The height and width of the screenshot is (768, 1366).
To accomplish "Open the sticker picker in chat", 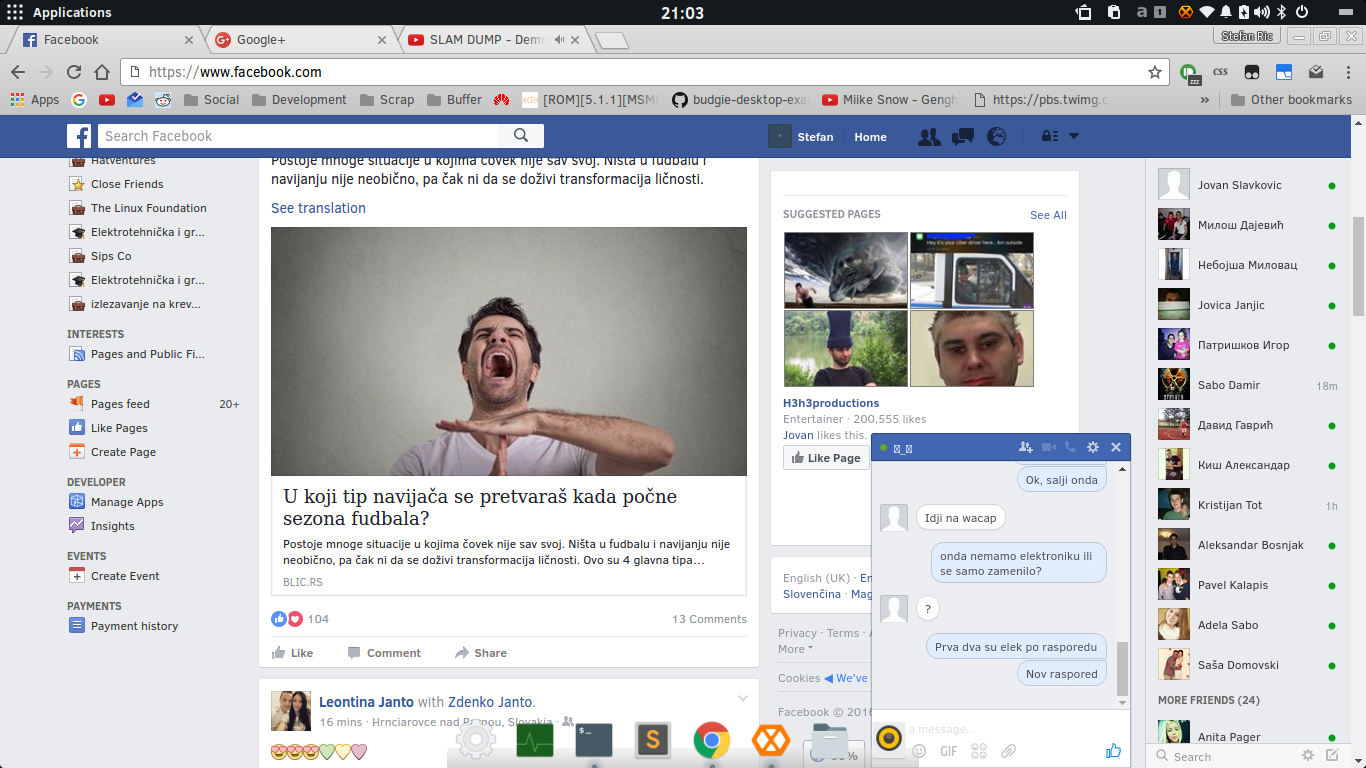I will pyautogui.click(x=979, y=751).
